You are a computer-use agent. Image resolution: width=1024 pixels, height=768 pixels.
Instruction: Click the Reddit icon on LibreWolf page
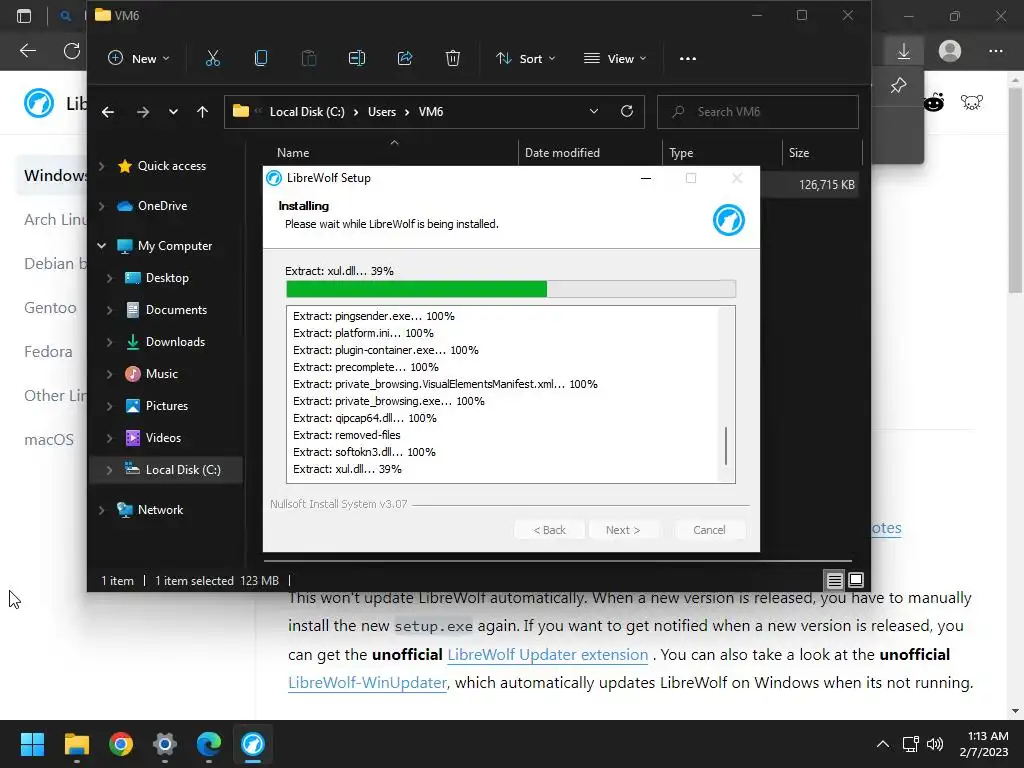tap(934, 103)
